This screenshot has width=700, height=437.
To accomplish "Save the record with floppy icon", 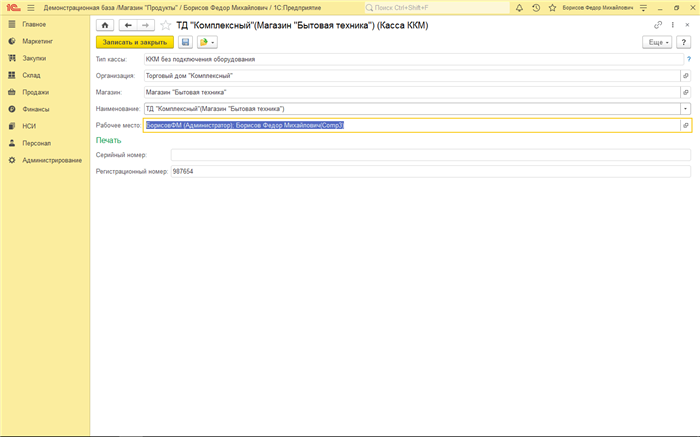I will tap(186, 42).
